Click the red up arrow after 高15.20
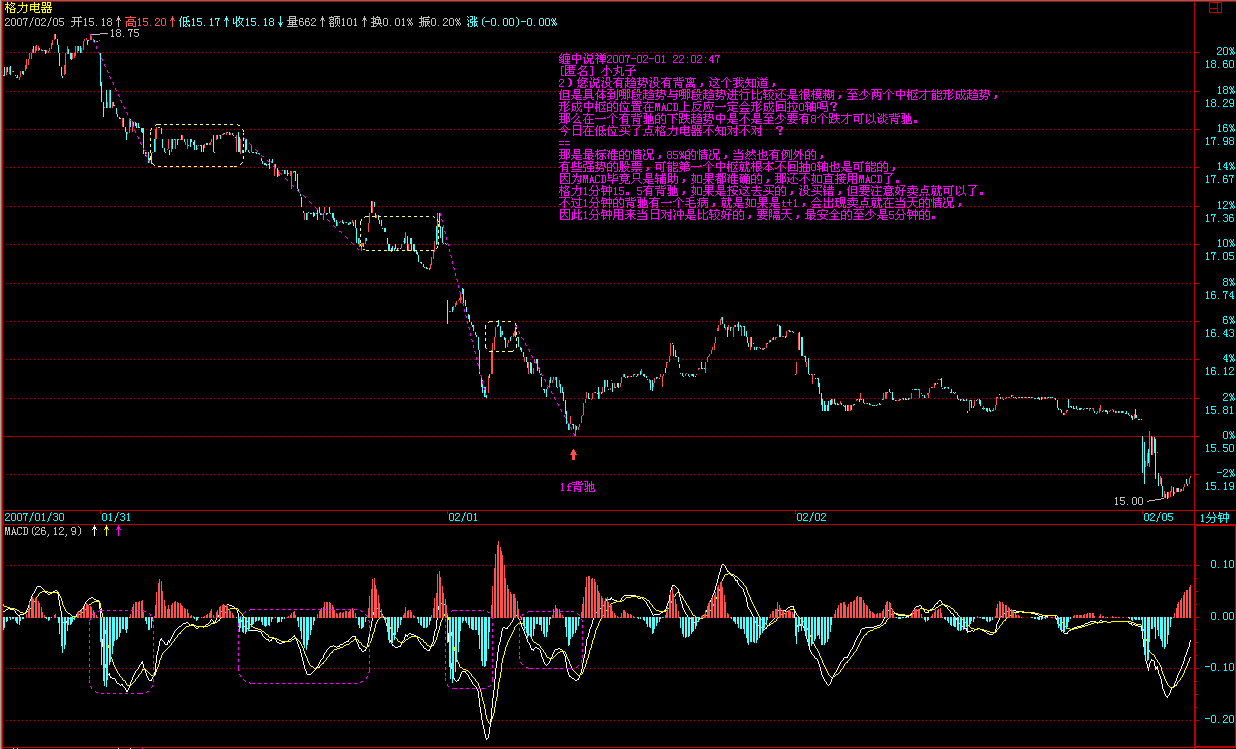Viewport: 1236px width, 749px height. pyautogui.click(x=171, y=21)
